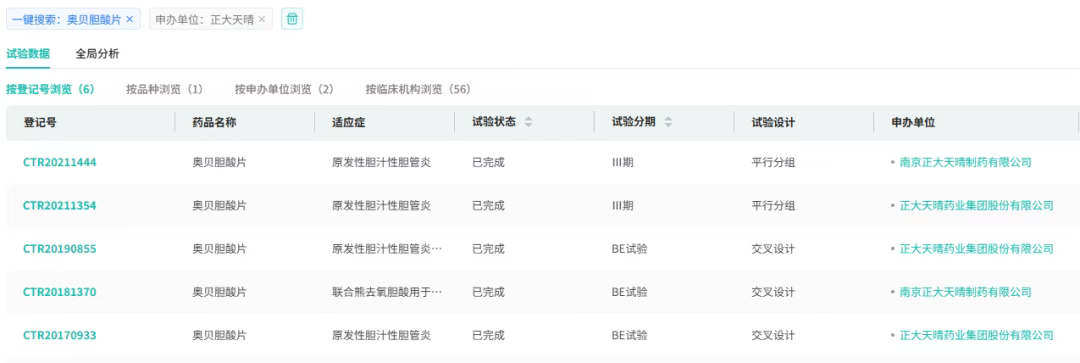Select 按登记号浏览 (6) view
The width and height of the screenshot is (1080, 363).
point(50,89)
